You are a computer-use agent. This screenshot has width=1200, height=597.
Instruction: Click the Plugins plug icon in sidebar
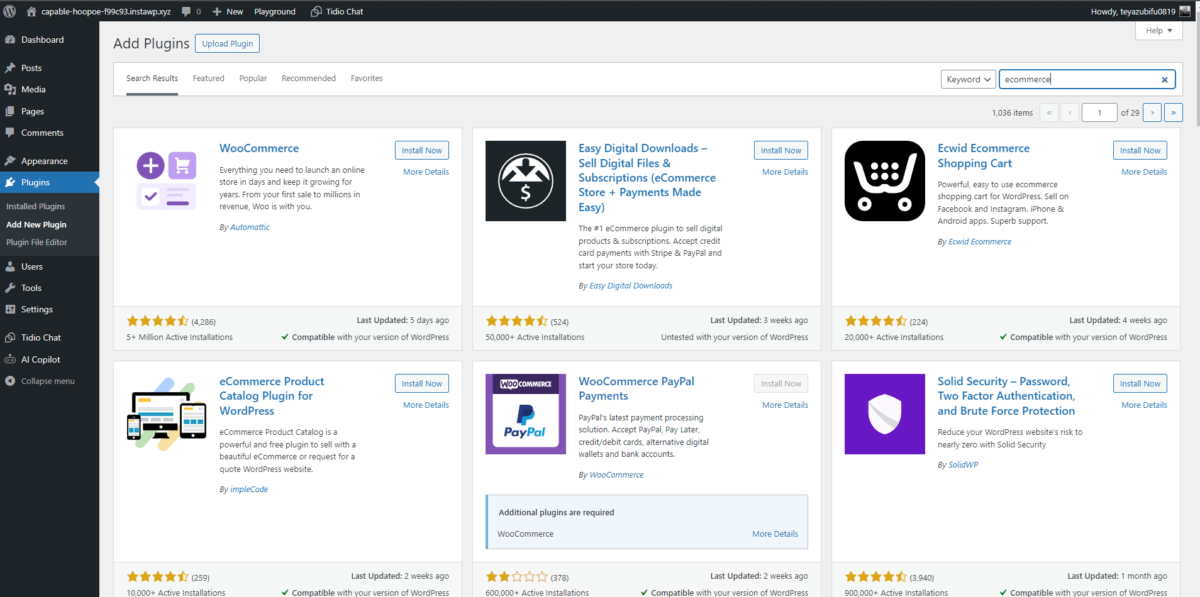point(10,182)
